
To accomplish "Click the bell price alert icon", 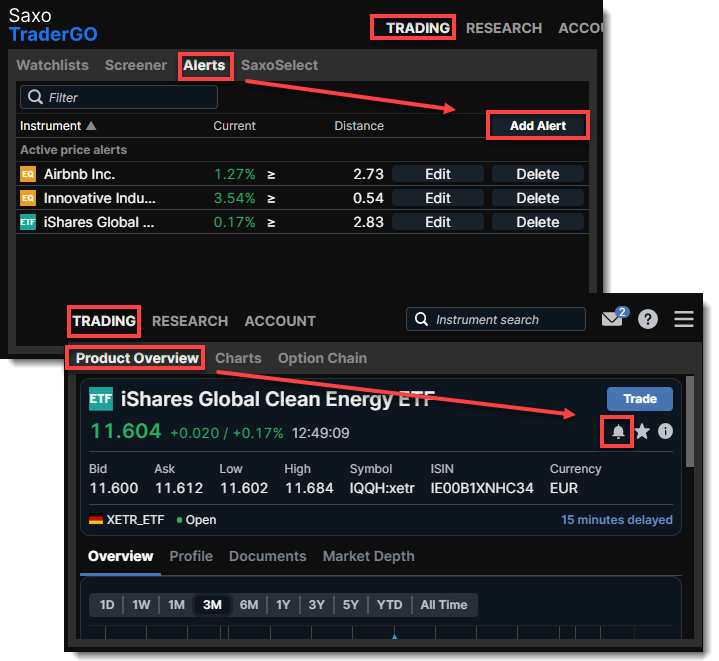I will click(x=618, y=431).
